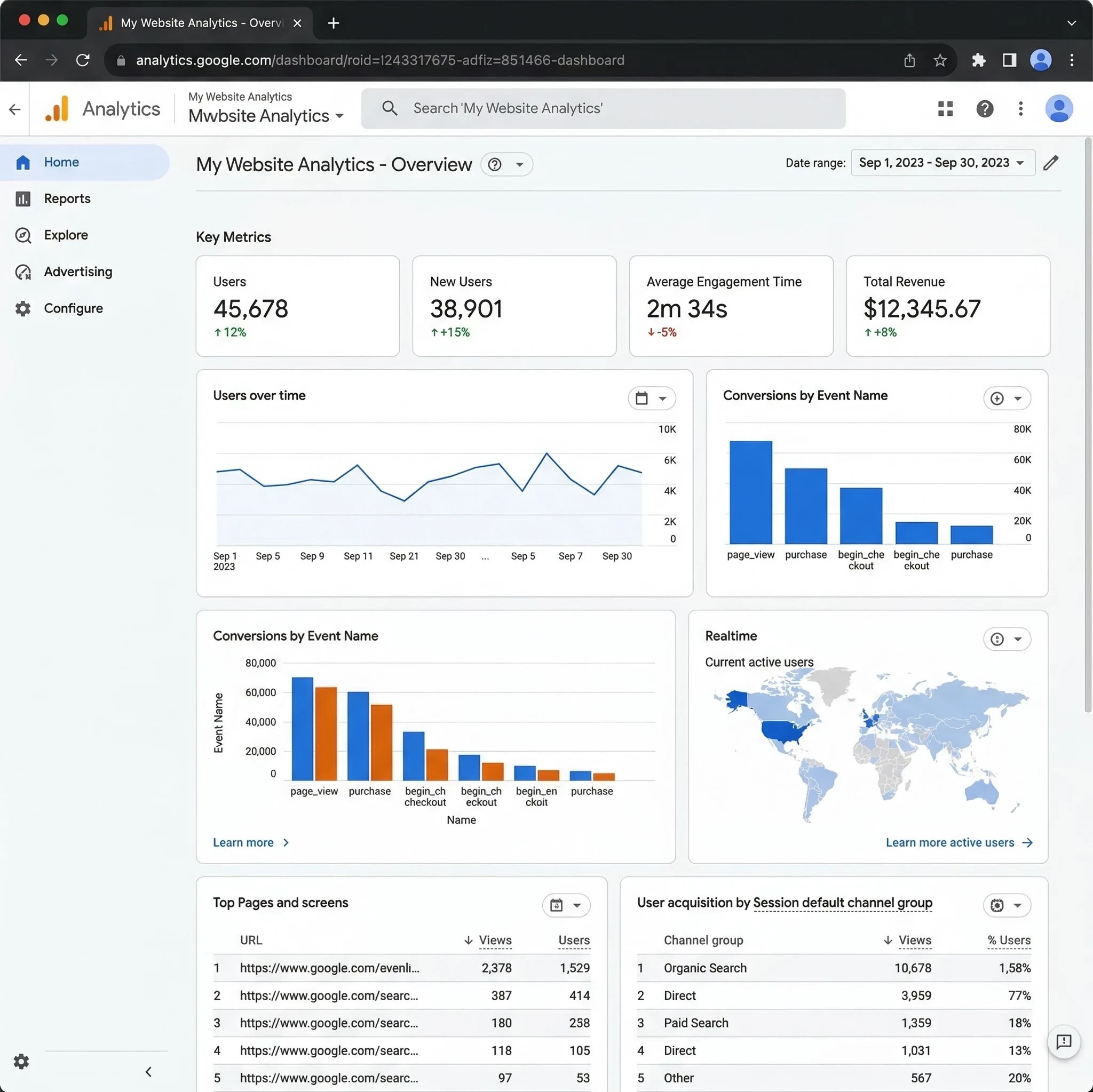Open the date range dropdown
This screenshot has height=1092, width=1093.
(x=942, y=163)
